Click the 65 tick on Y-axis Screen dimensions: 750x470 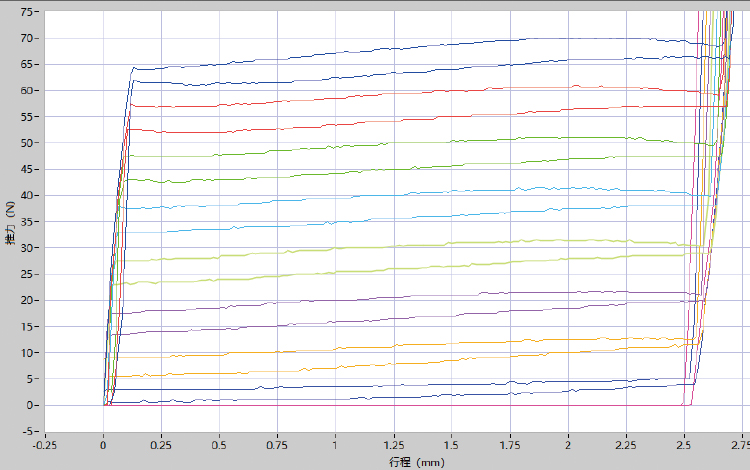click(26, 64)
